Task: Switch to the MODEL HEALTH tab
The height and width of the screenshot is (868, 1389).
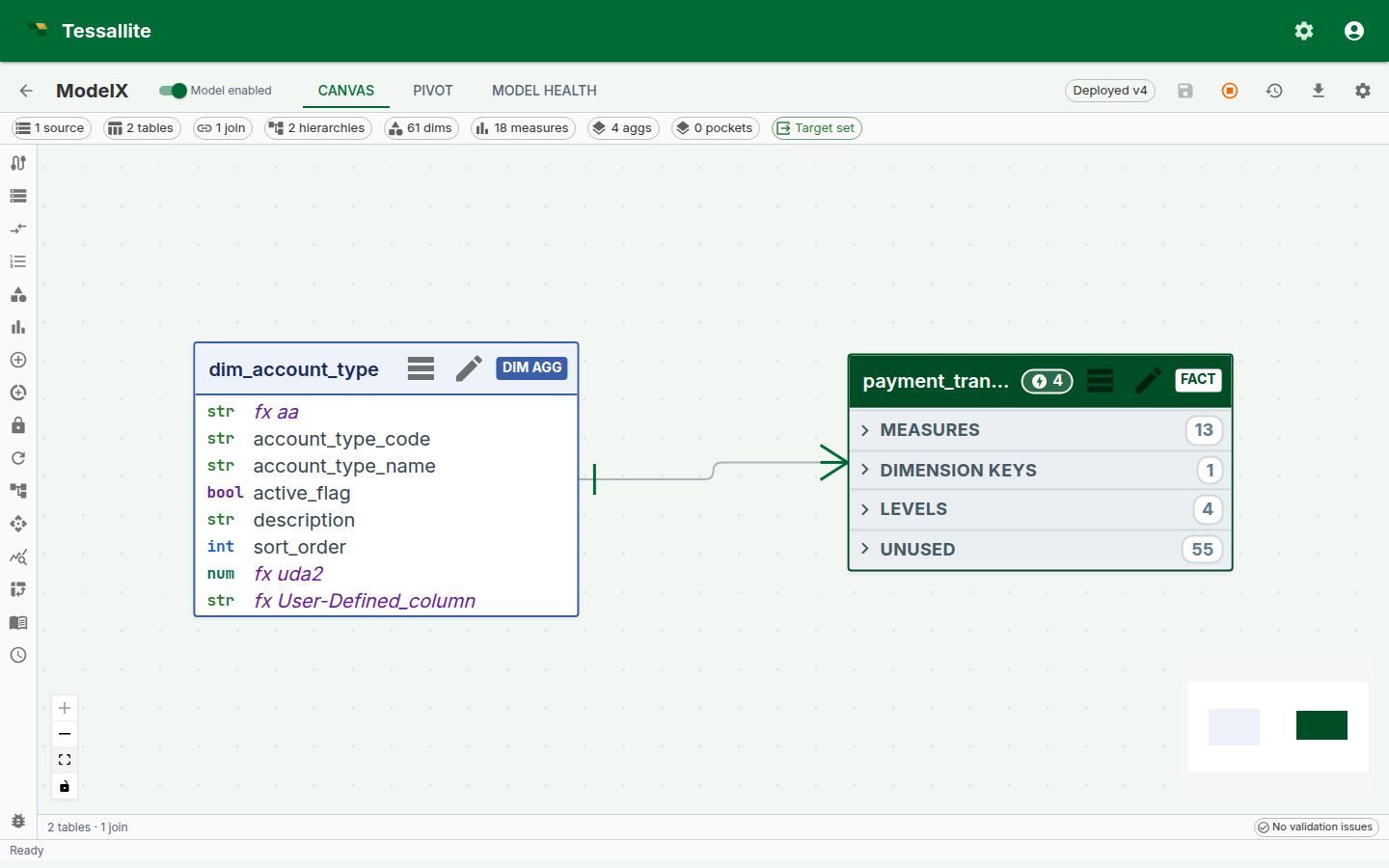Action: 544,91
